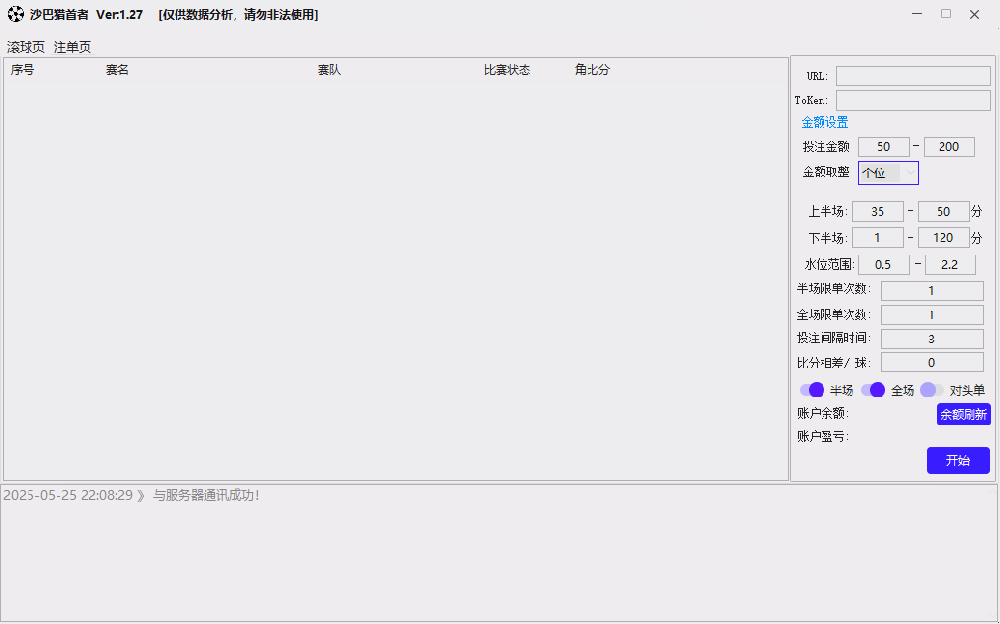This screenshot has height=624, width=1000.
Task: Minimize the application window
Action: [917, 14]
